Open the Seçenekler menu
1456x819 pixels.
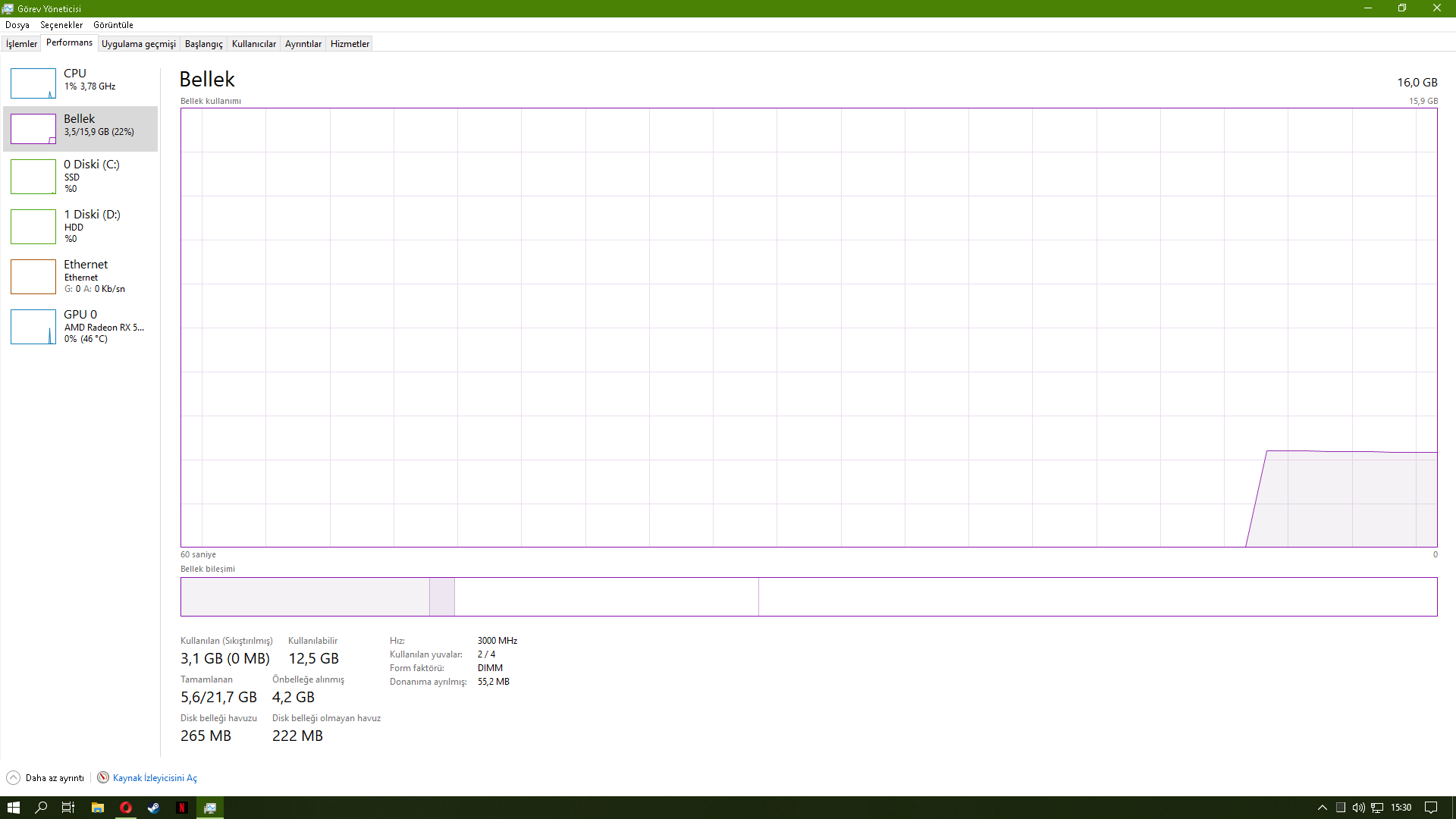(x=61, y=25)
